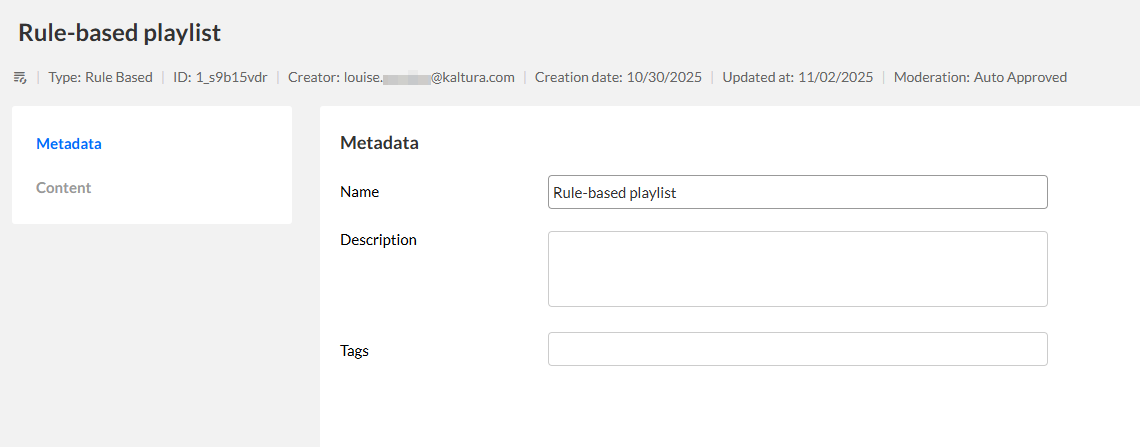Click the Creation date 10/30/2025 text
This screenshot has height=447, width=1140.
(x=618, y=77)
